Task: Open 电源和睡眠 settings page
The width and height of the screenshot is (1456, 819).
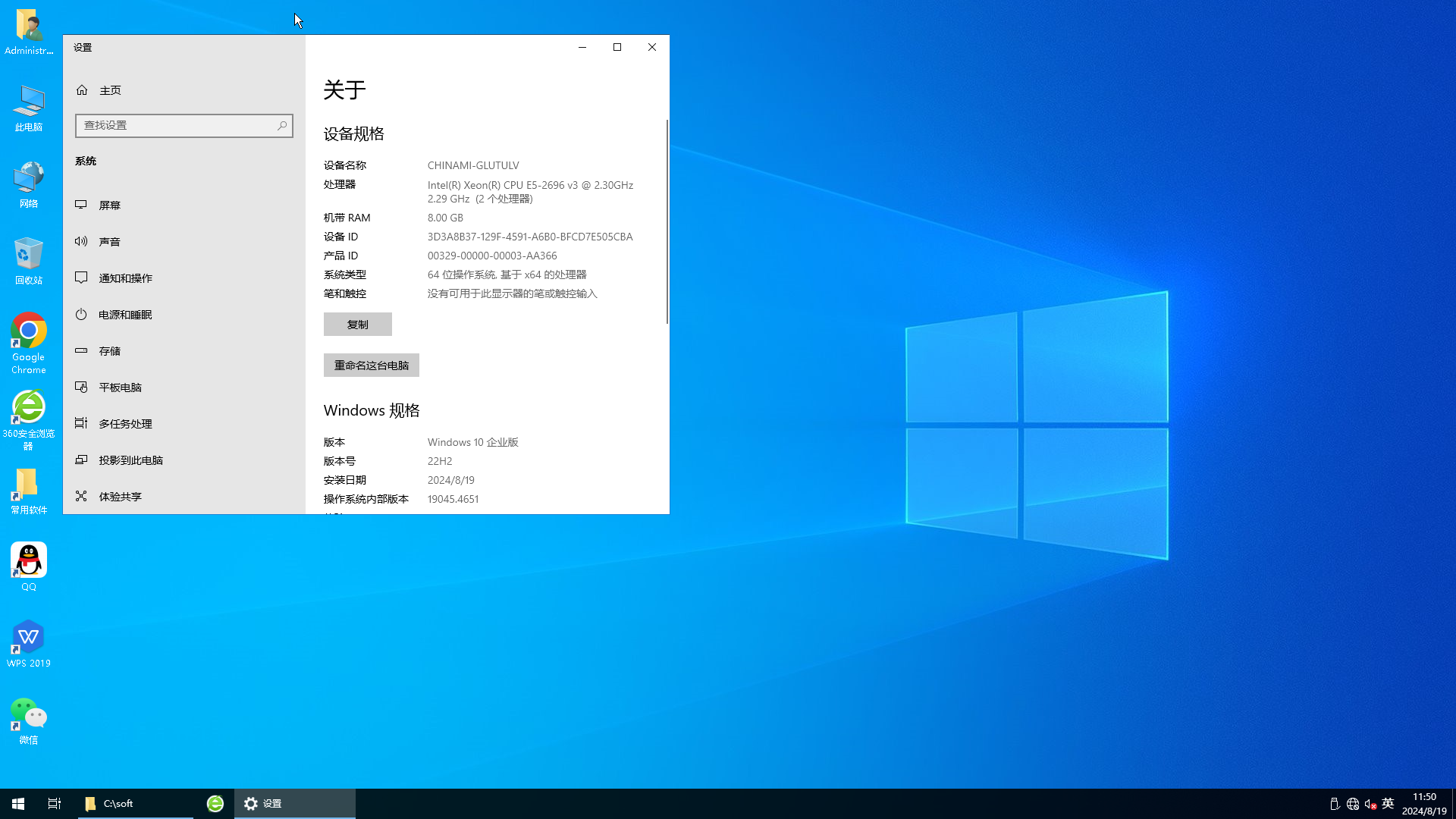Action: pyautogui.click(x=184, y=315)
